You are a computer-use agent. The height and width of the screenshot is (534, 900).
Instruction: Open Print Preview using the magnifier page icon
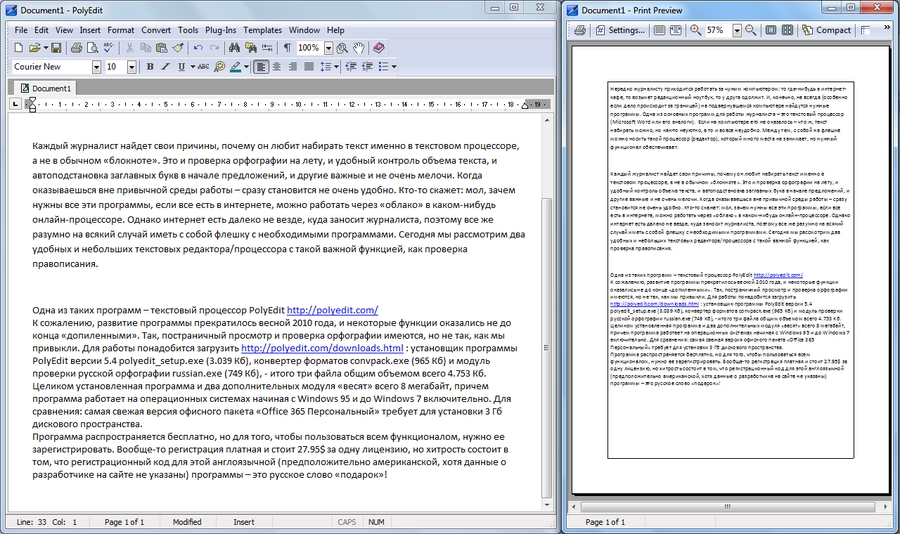(x=92, y=48)
